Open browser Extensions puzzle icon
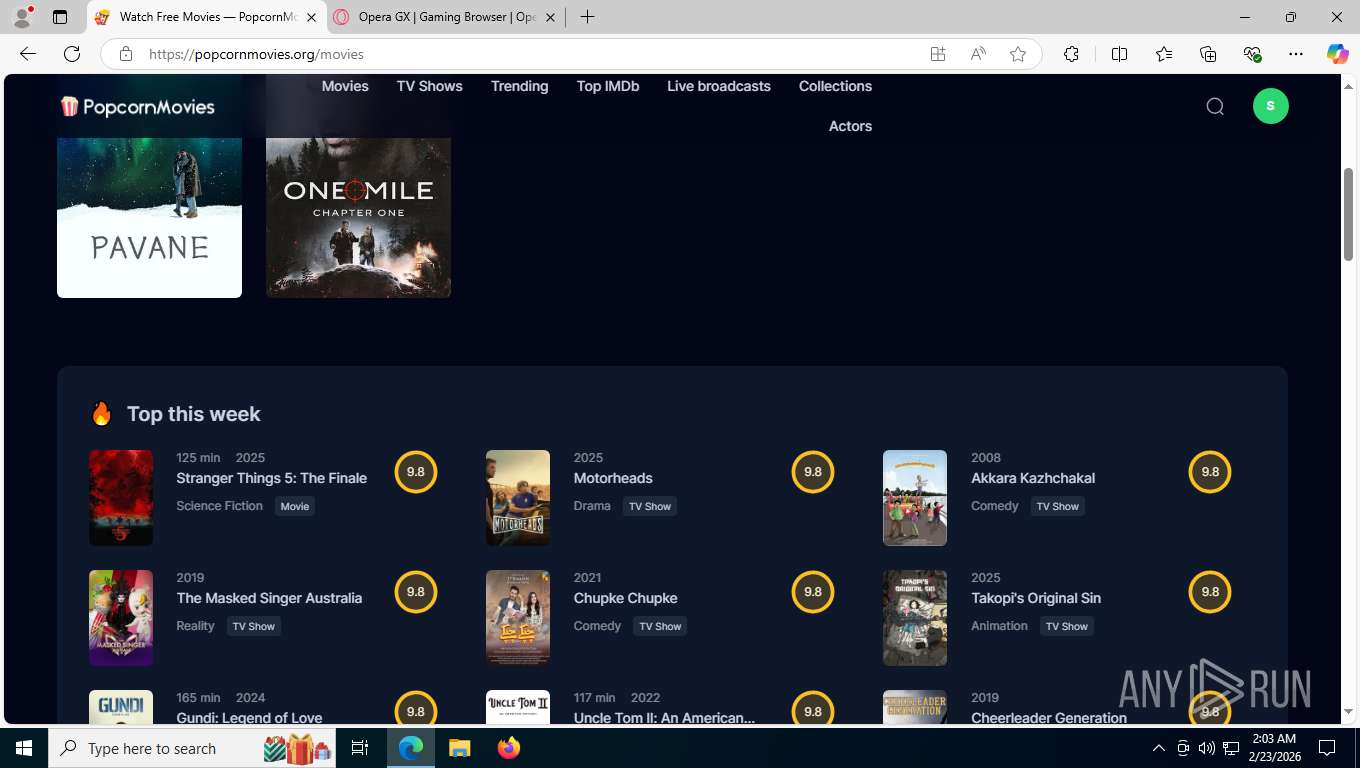The height and width of the screenshot is (768, 1360). [x=1071, y=54]
